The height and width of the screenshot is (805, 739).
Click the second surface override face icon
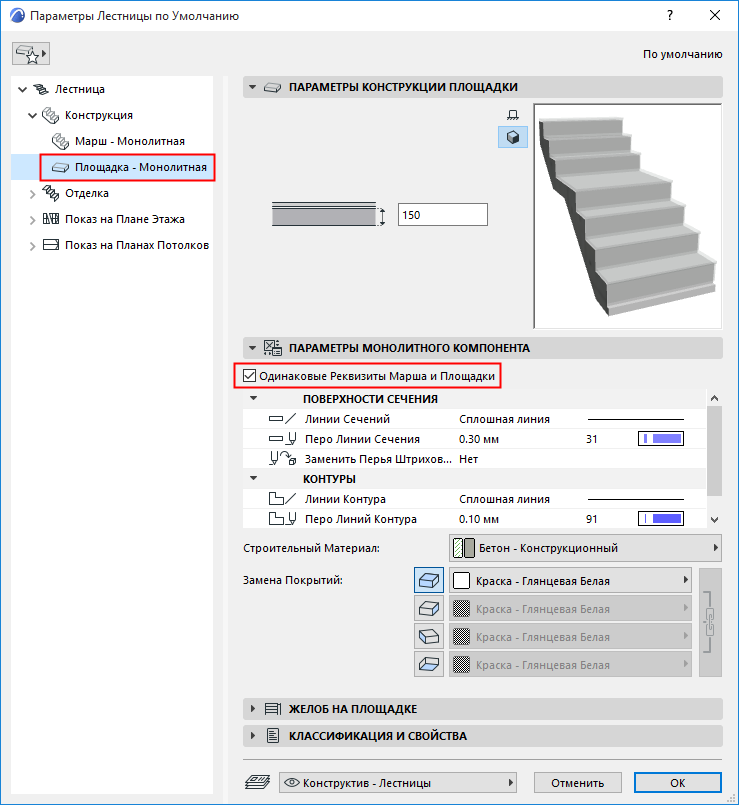(x=429, y=609)
